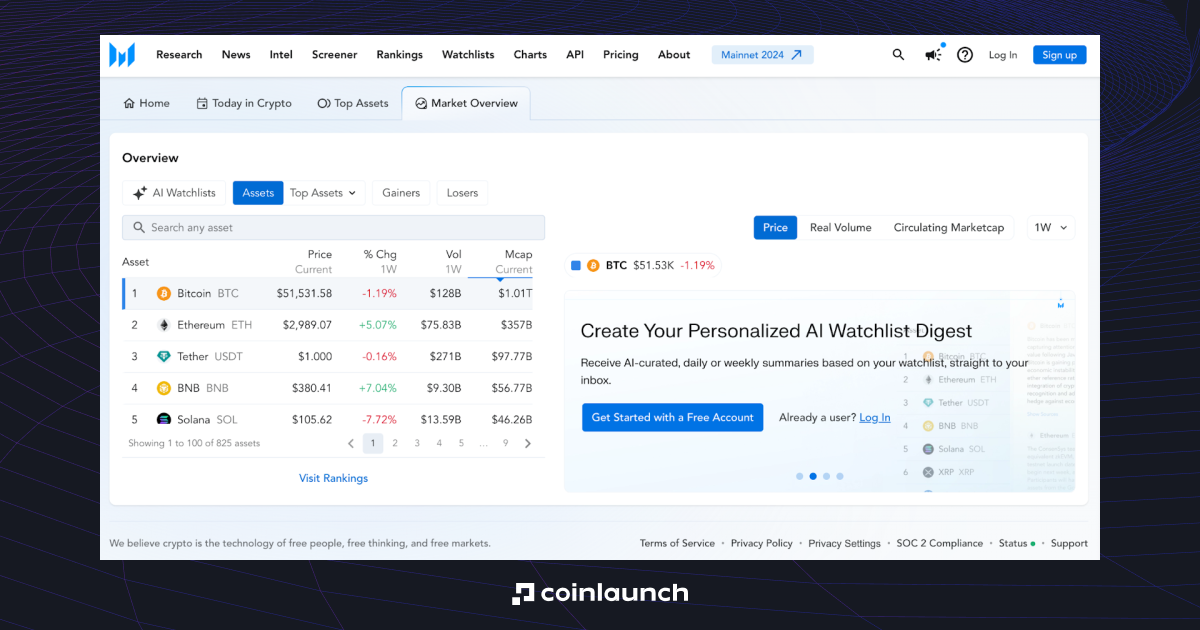1200x630 pixels.
Task: Go to the previous assets page
Action: (351, 443)
